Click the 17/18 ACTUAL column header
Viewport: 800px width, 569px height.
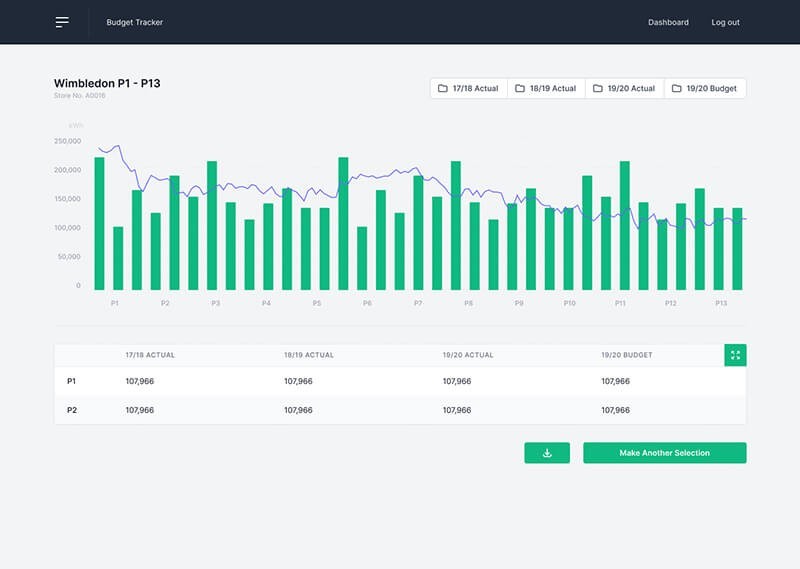pyautogui.click(x=150, y=355)
